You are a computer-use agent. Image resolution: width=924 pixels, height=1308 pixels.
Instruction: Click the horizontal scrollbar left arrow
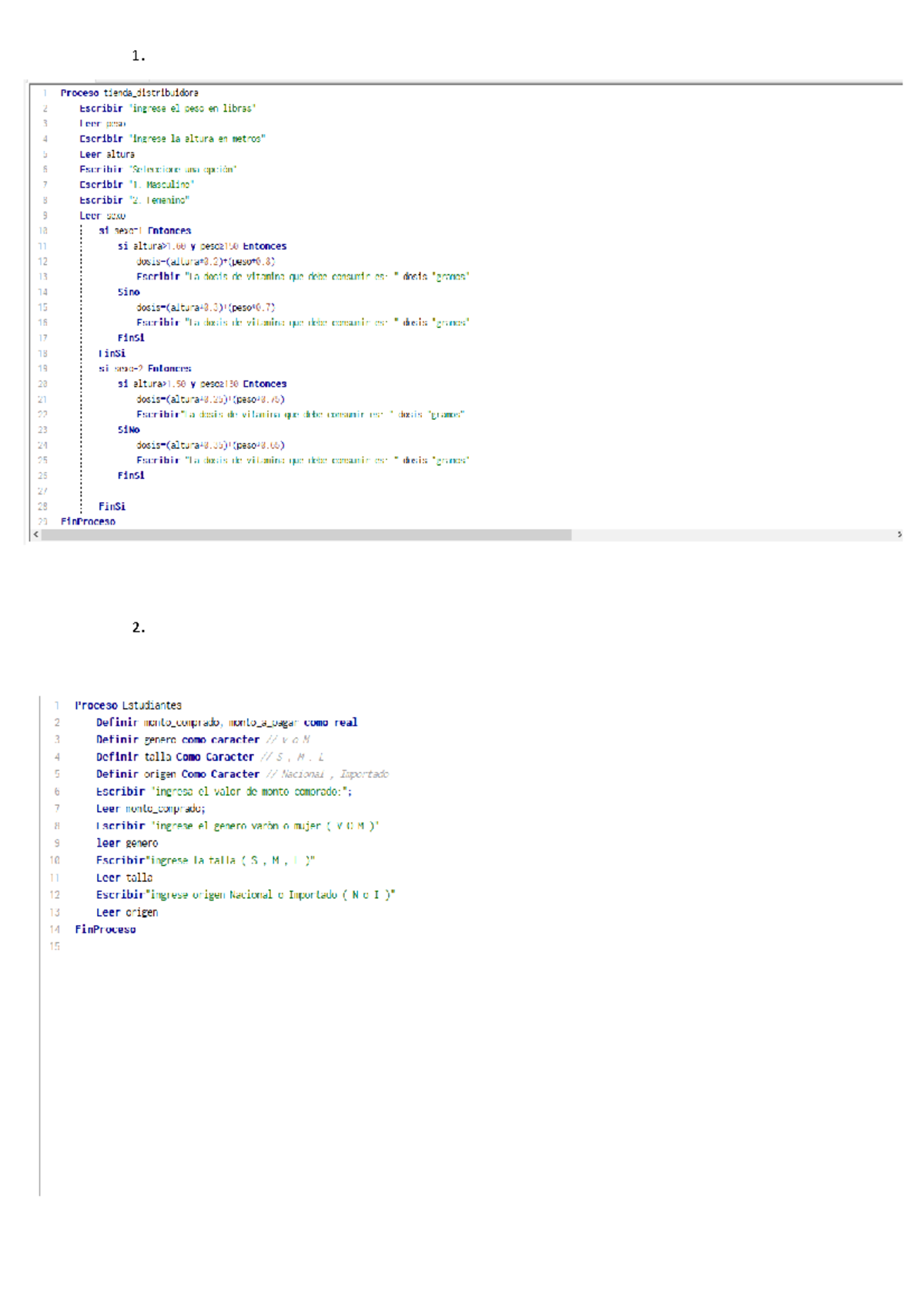click(35, 535)
